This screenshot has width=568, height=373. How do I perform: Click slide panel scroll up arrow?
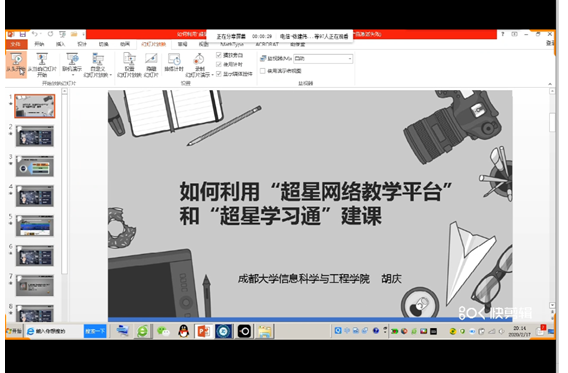[64, 92]
